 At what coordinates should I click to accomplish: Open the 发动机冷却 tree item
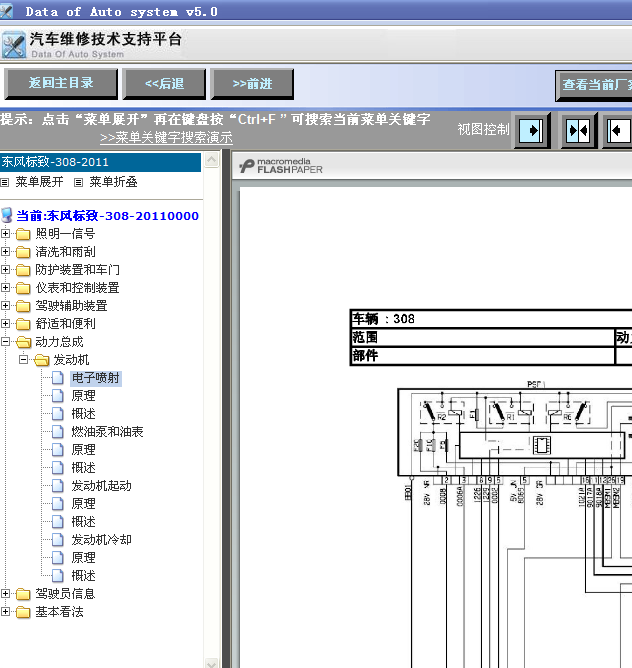(x=101, y=540)
